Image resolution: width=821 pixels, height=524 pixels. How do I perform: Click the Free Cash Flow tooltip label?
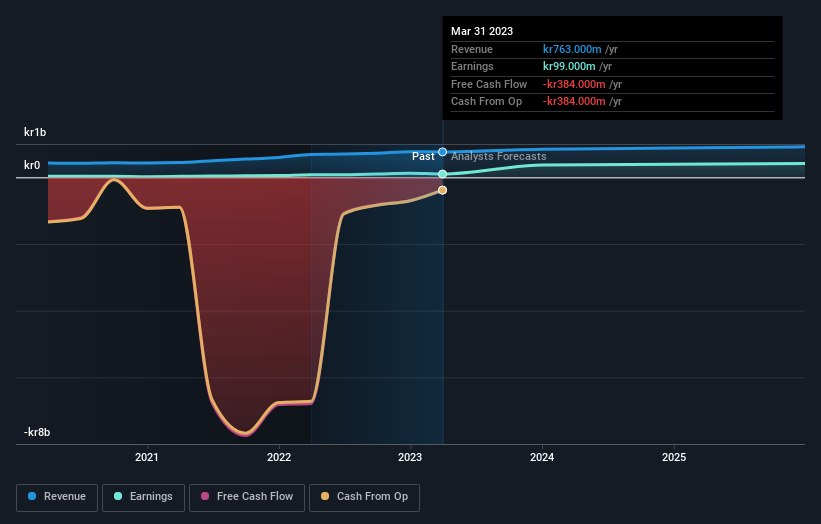coord(489,84)
